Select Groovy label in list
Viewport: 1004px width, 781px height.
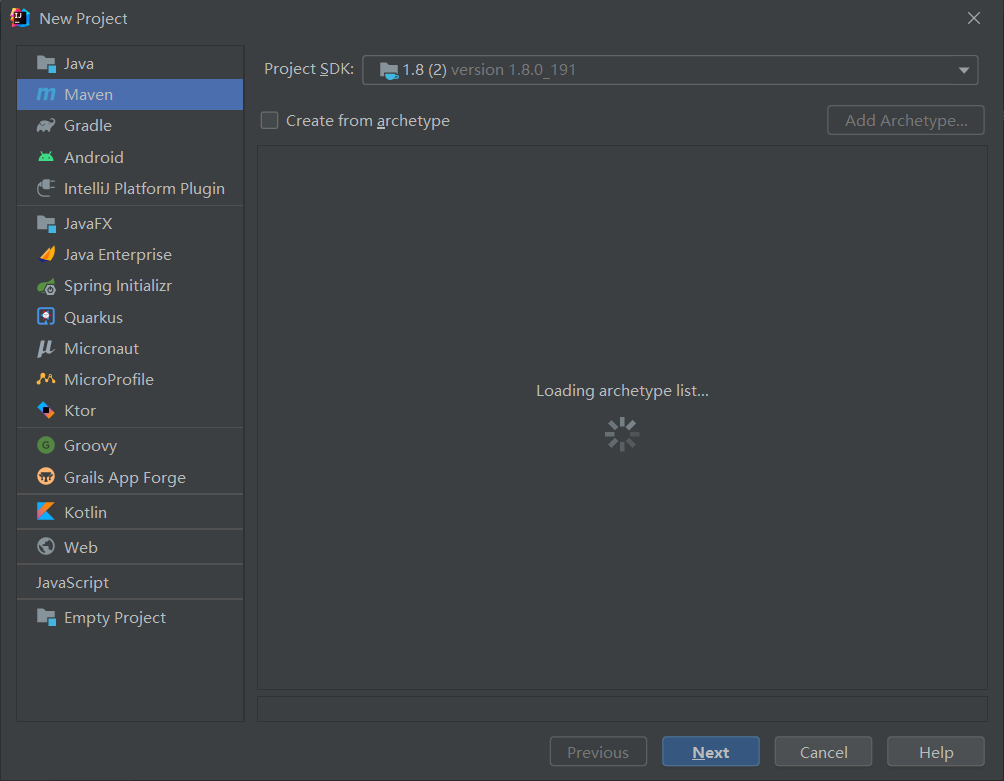pyautogui.click(x=90, y=446)
